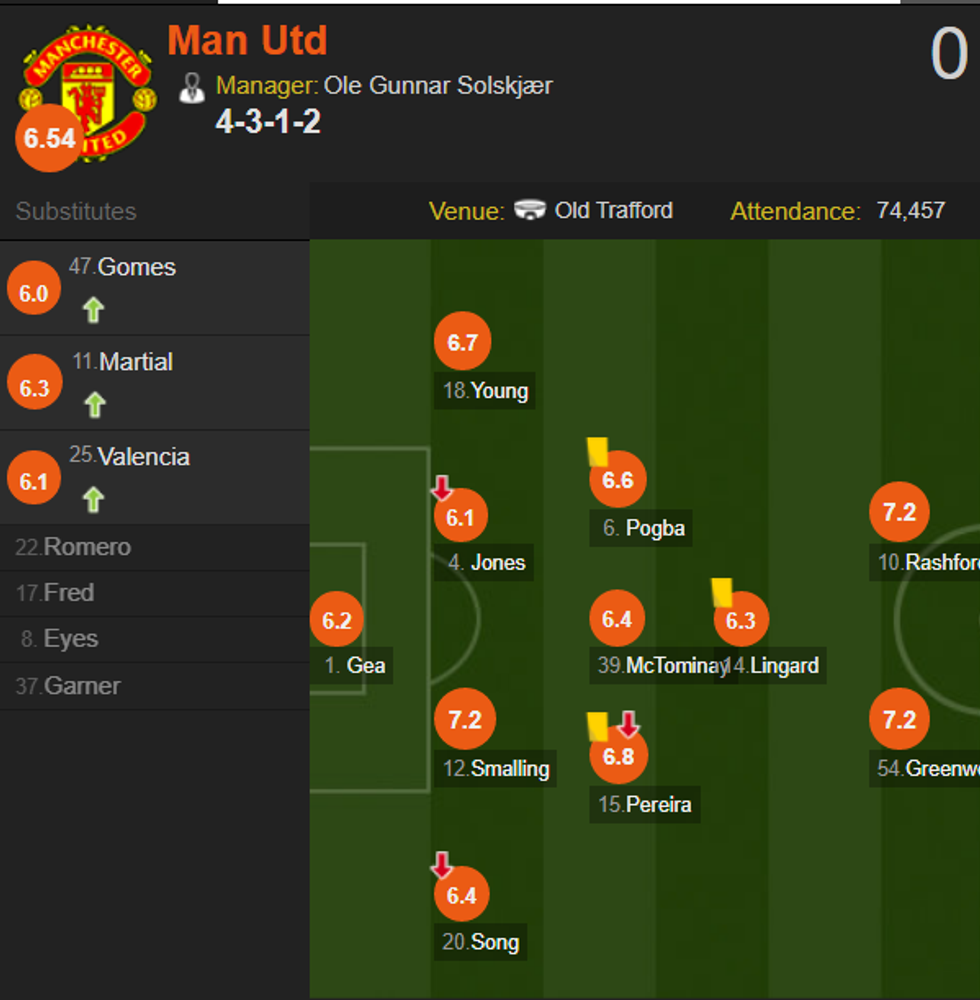Click the green arrow under Martial
The image size is (980, 1000).
(x=93, y=404)
